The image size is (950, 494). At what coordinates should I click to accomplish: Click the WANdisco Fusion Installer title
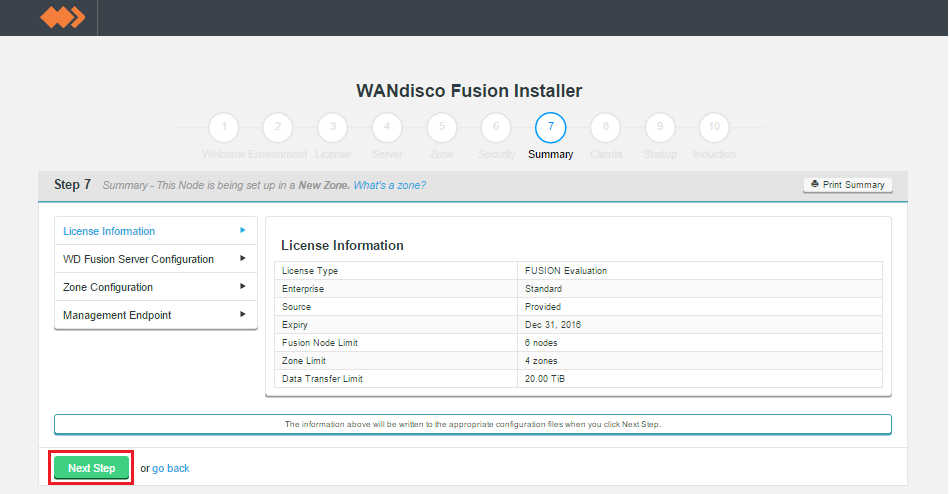click(x=469, y=91)
